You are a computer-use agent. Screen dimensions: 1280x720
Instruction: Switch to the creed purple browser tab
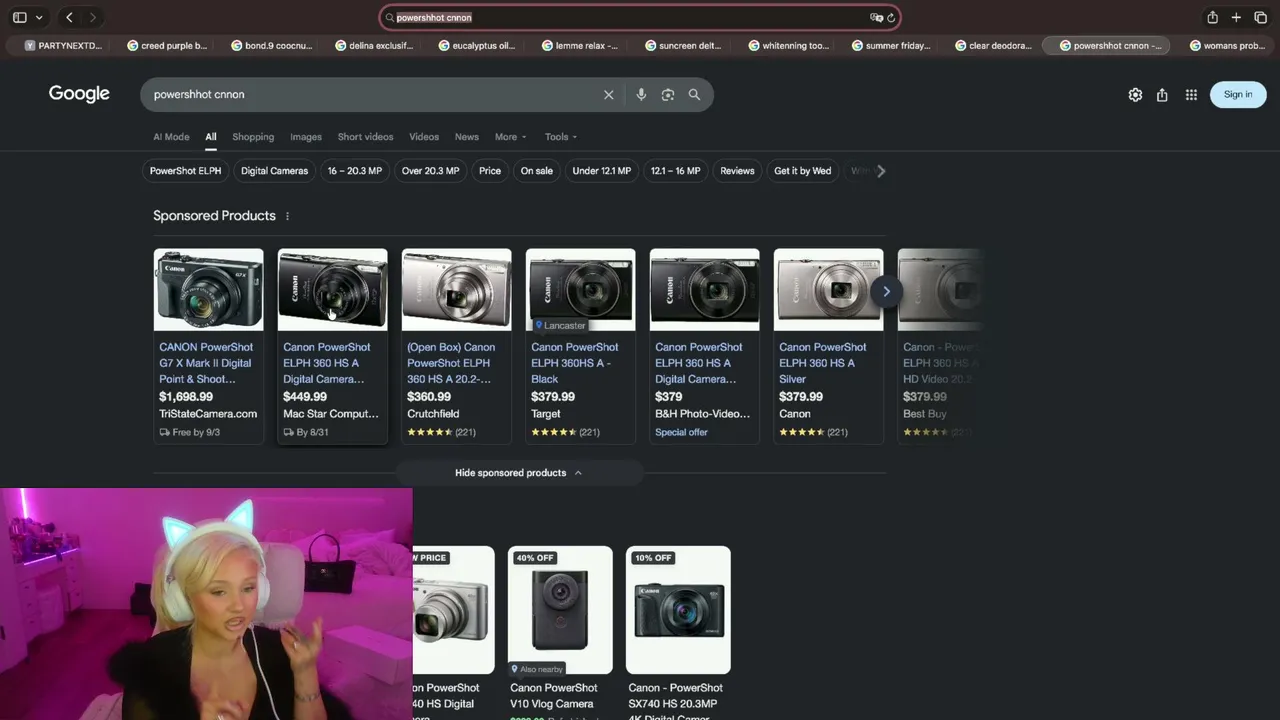(167, 45)
